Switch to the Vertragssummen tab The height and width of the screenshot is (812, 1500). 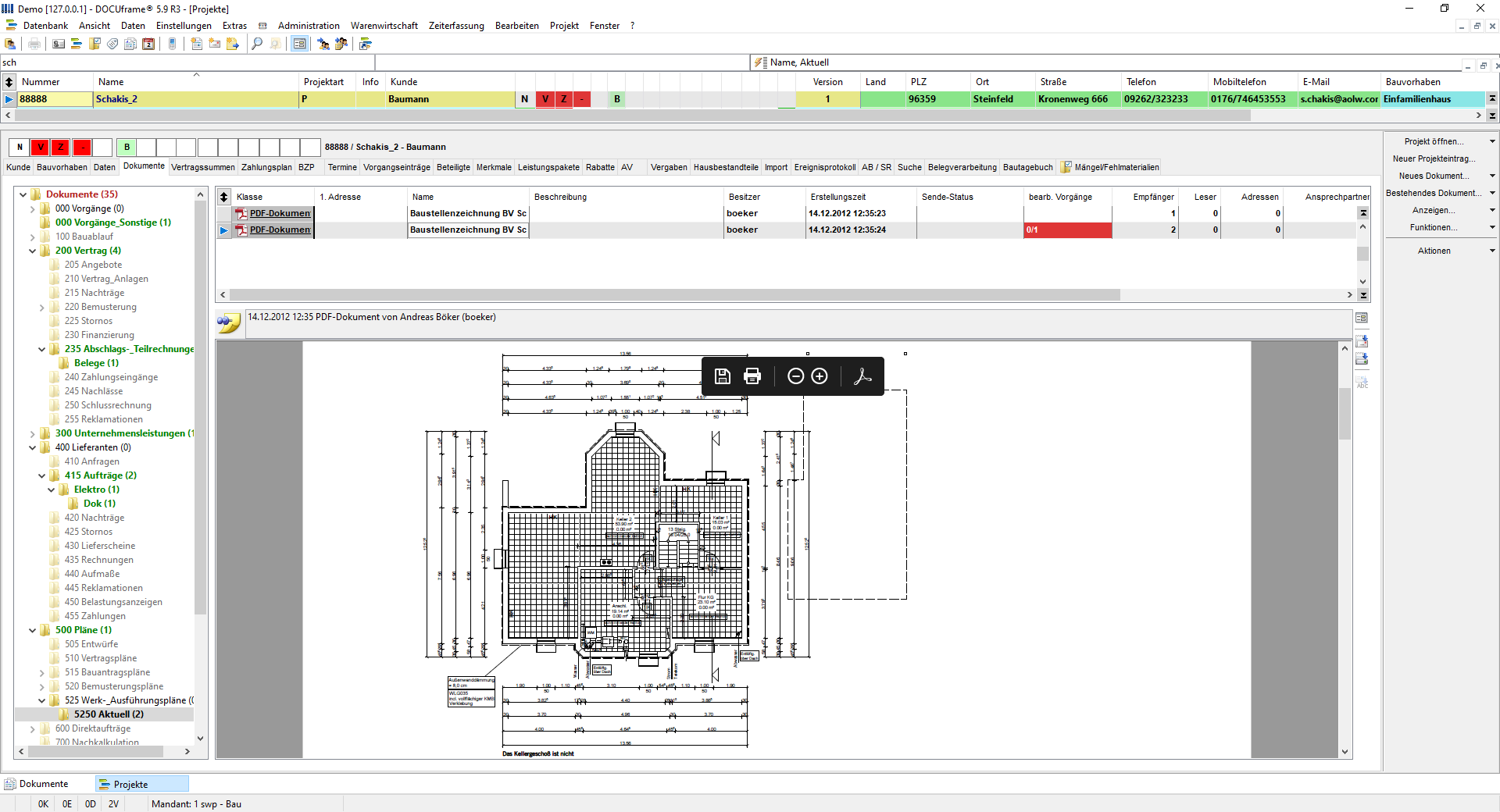(203, 167)
